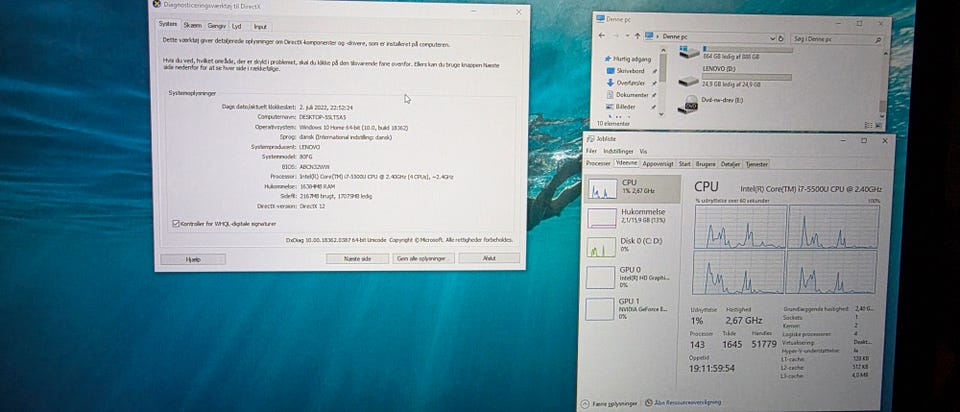Refresh the Denne pc folder view
Image resolution: width=960 pixels, height=412 pixels.
(781, 36)
